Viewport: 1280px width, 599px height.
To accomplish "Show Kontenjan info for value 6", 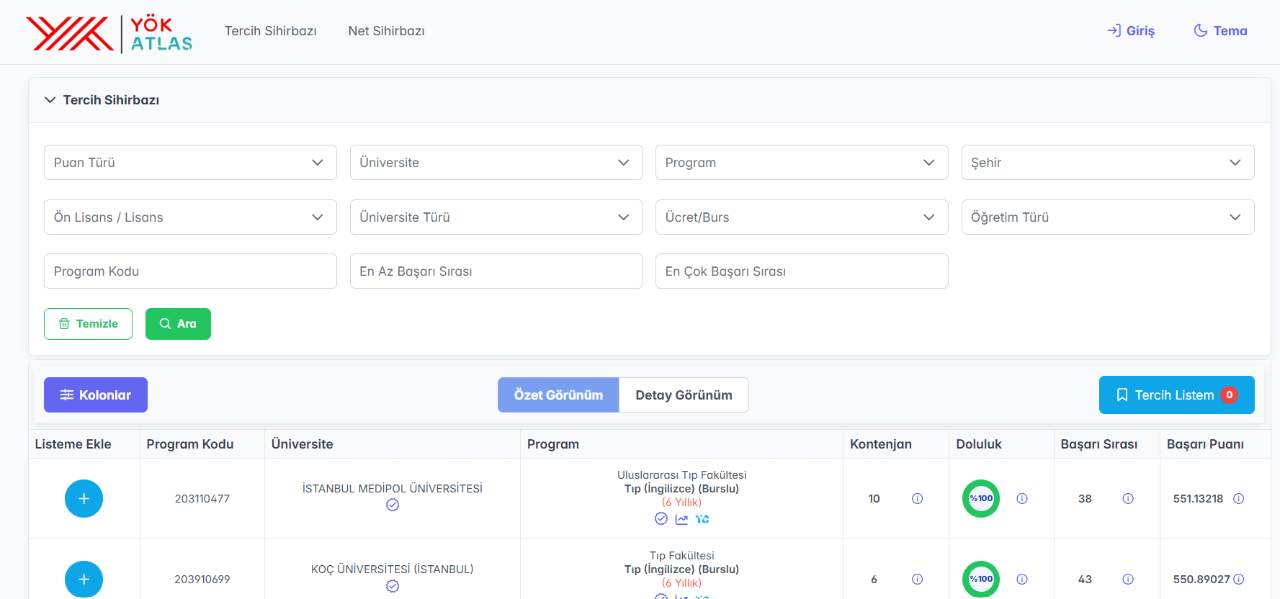I will coord(917,579).
